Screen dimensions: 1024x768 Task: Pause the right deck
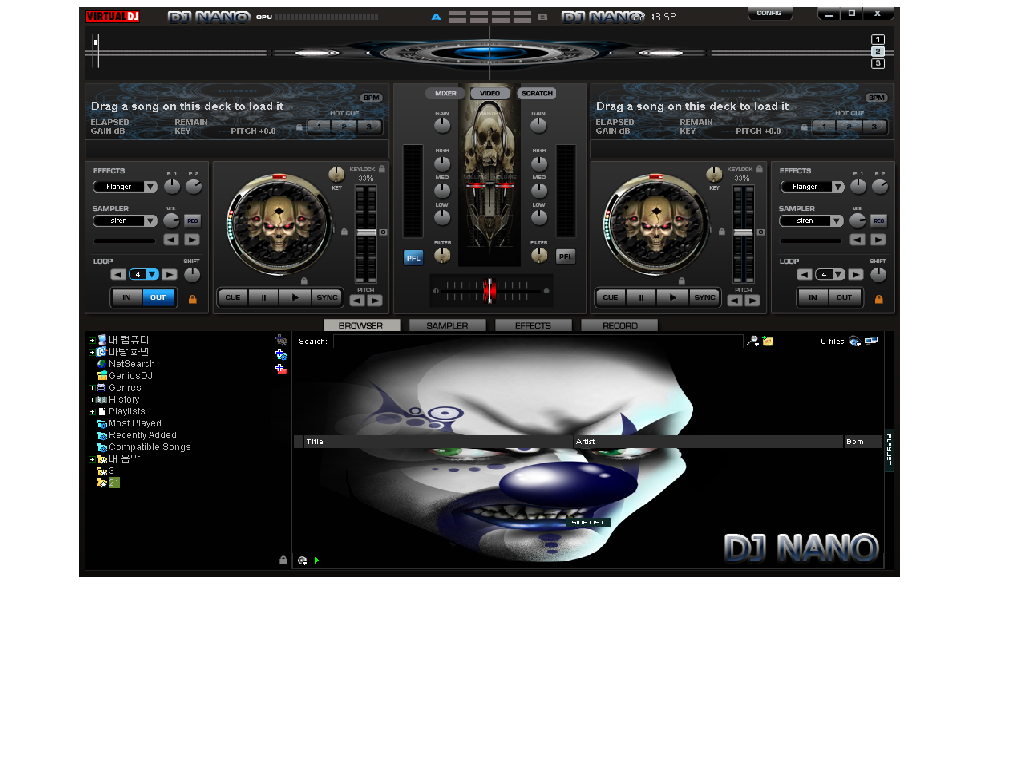coord(641,298)
